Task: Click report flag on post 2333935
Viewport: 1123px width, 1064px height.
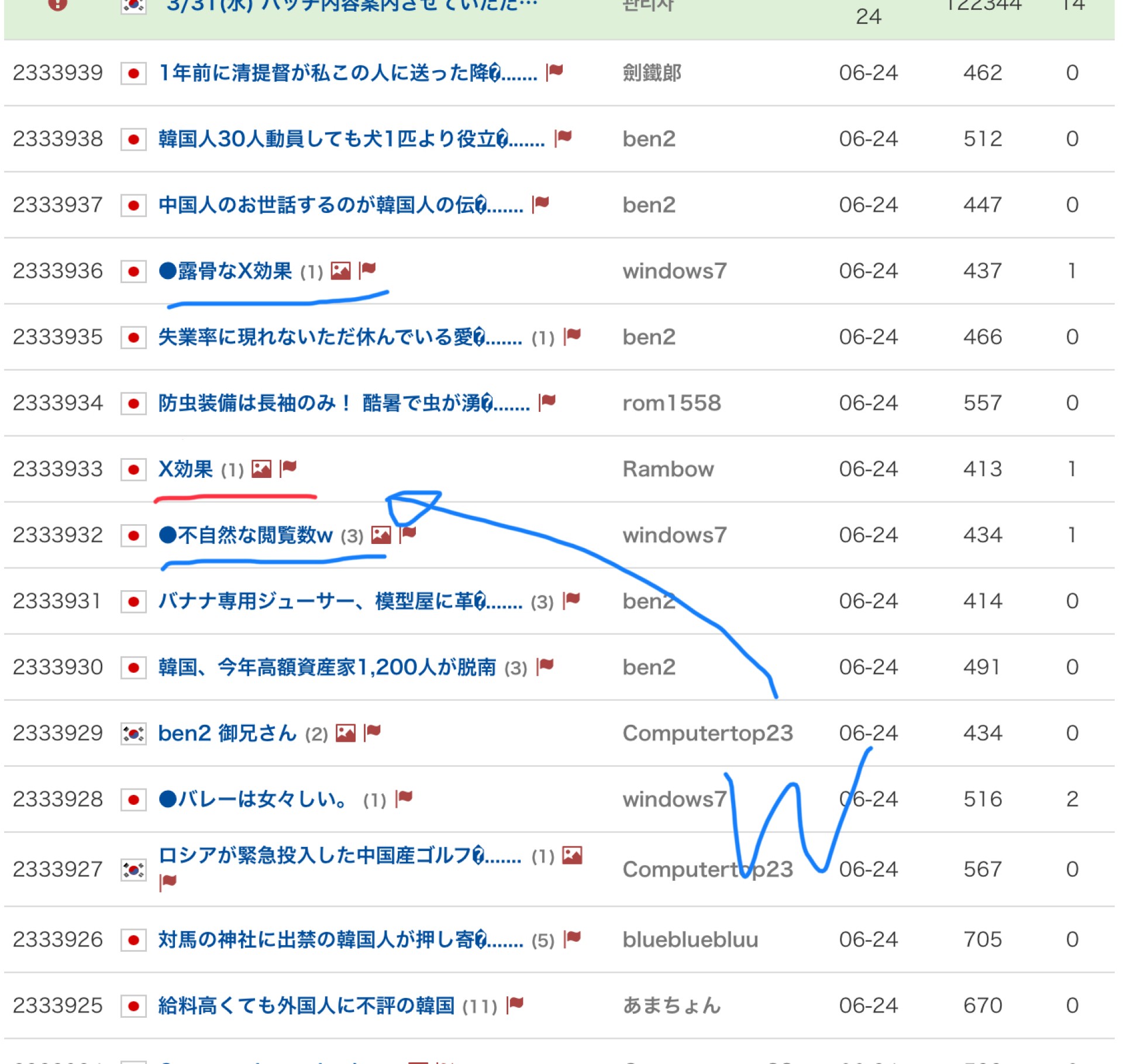Action: tap(573, 336)
